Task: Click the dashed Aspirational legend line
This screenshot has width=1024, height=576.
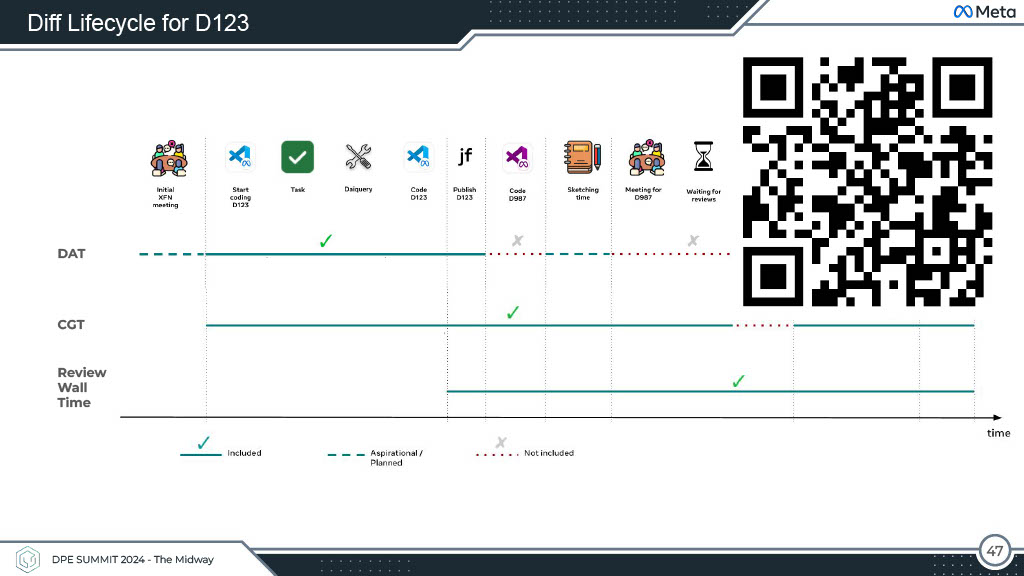Action: click(x=346, y=455)
